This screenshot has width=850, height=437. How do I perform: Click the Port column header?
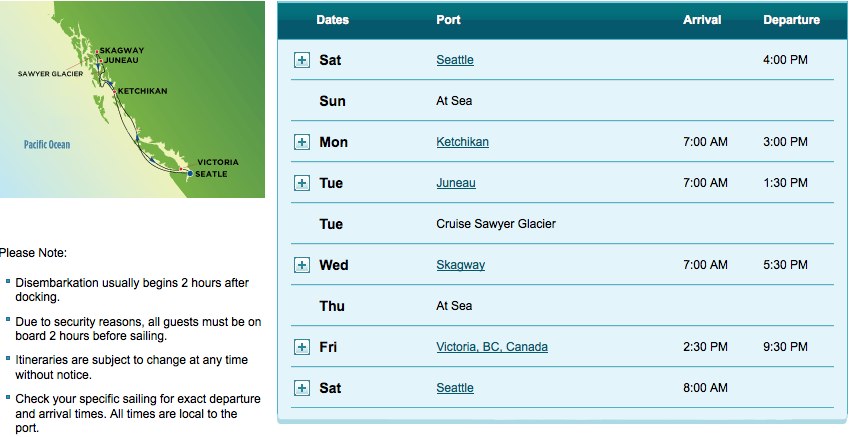tap(448, 20)
